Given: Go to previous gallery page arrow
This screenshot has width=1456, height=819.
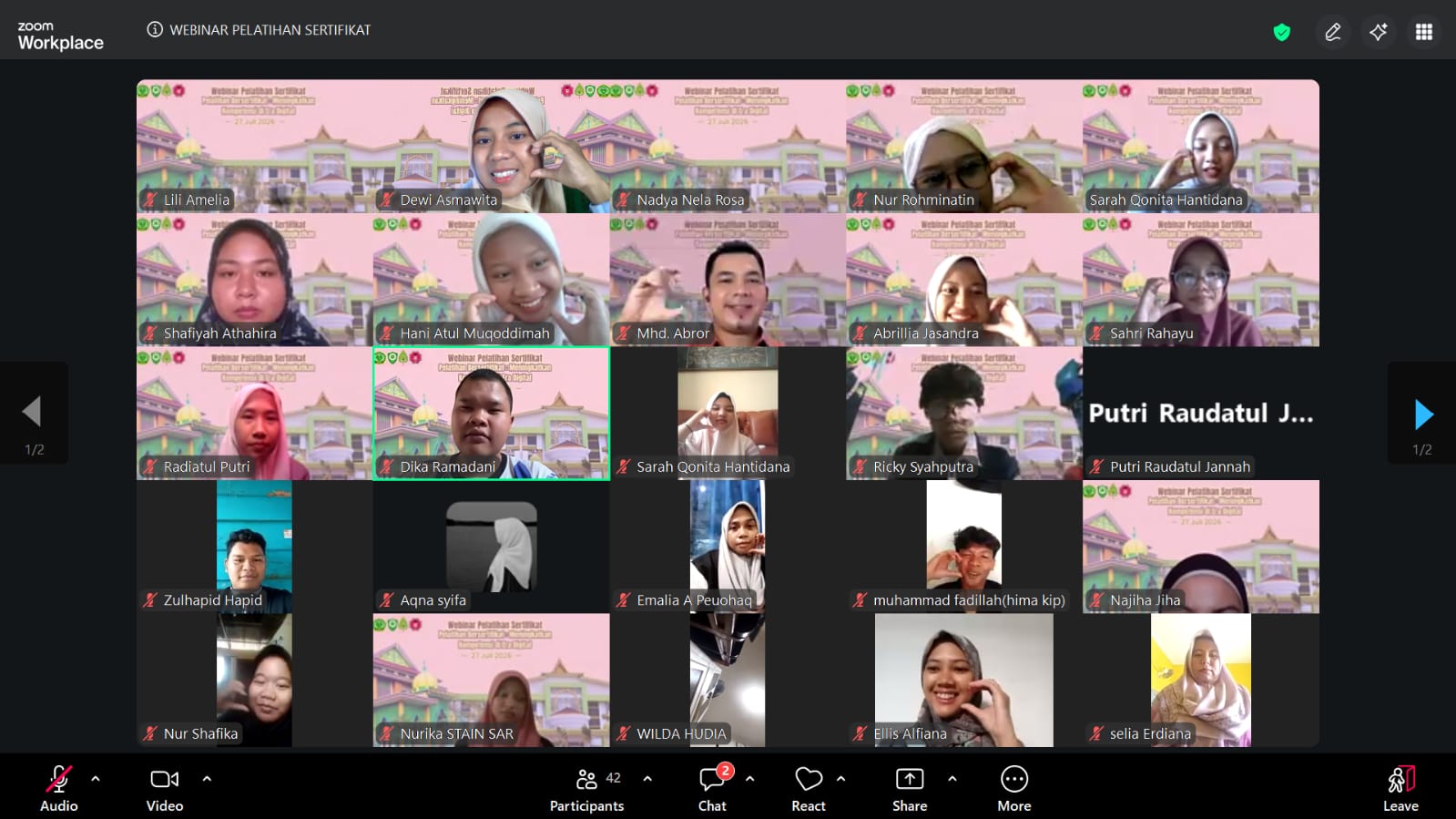Looking at the screenshot, I should pyautogui.click(x=33, y=414).
